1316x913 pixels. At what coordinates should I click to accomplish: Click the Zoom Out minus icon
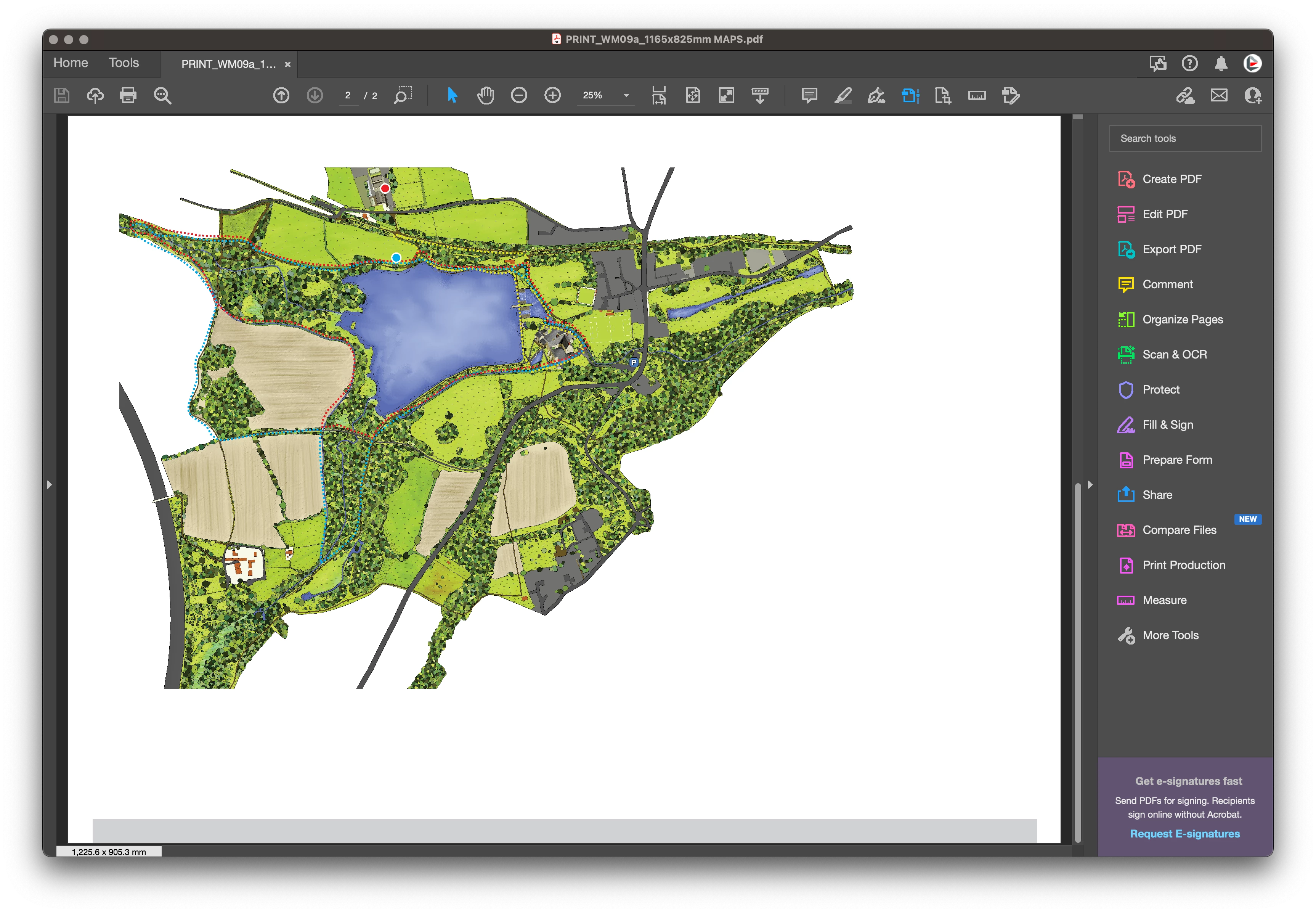click(518, 95)
